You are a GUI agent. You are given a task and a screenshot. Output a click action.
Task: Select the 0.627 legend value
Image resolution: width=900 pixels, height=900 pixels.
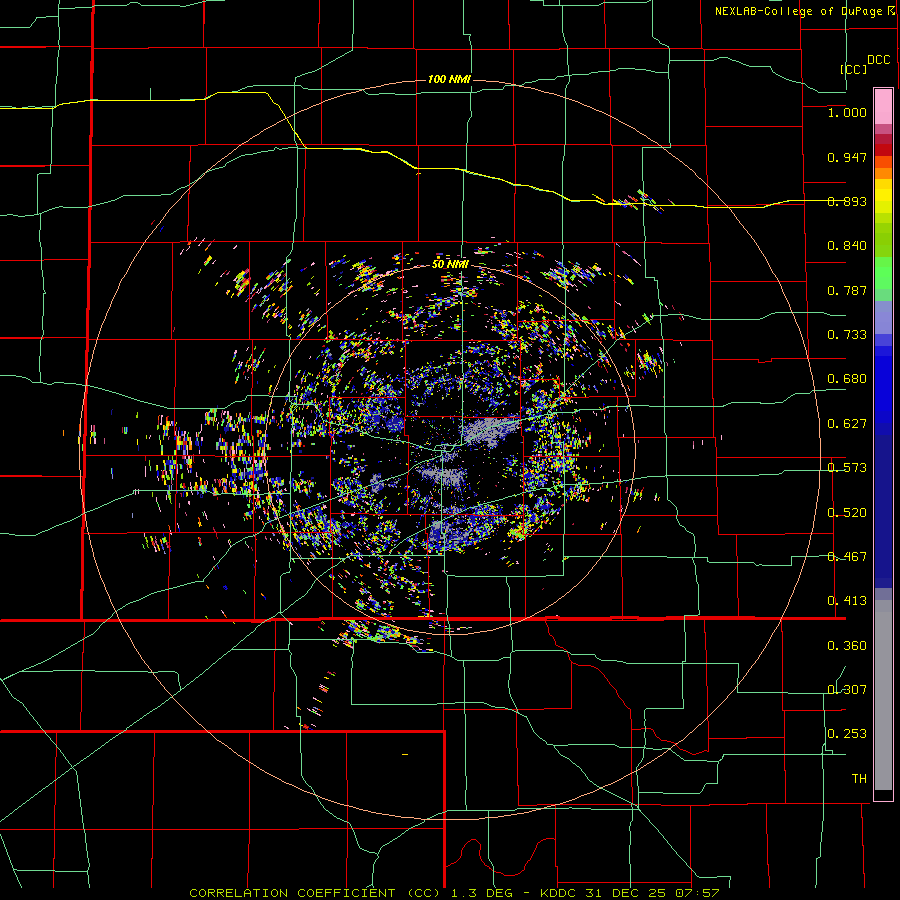pyautogui.click(x=847, y=423)
